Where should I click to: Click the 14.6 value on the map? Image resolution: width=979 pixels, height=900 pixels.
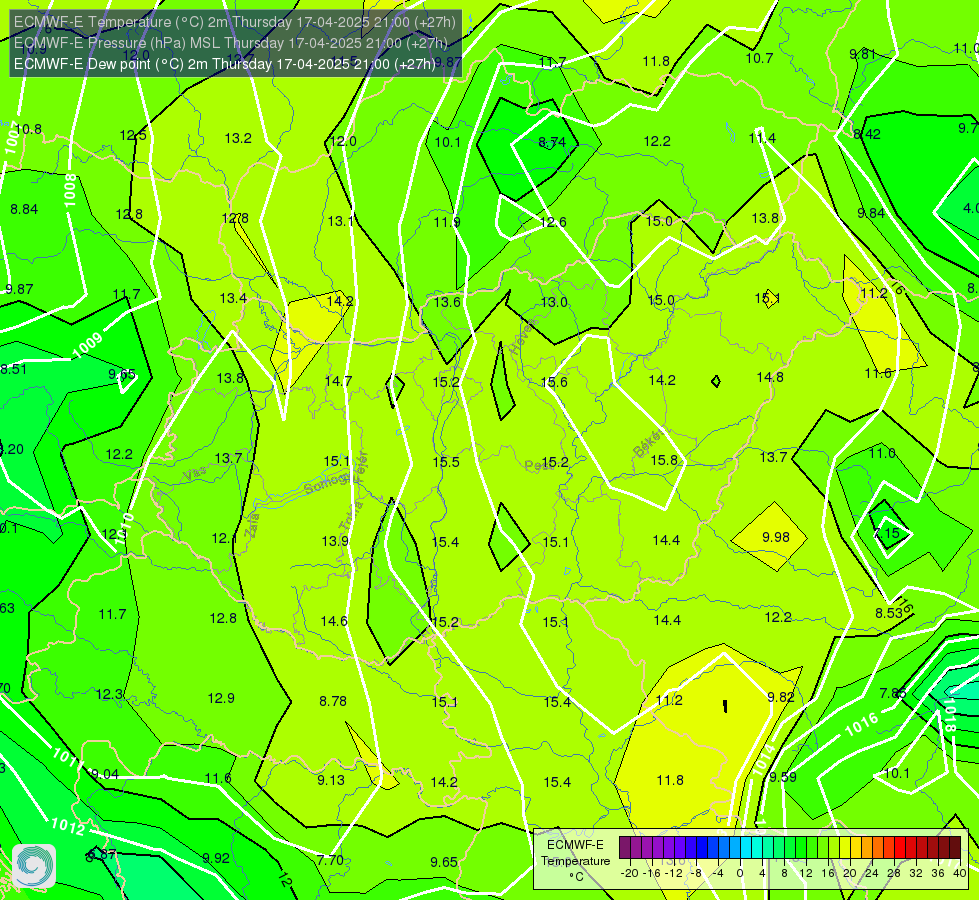[334, 621]
